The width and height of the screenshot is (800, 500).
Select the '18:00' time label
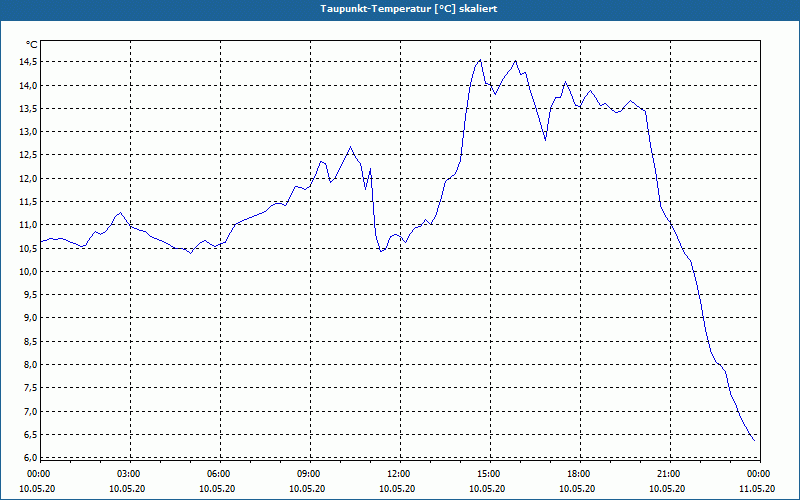coord(579,474)
